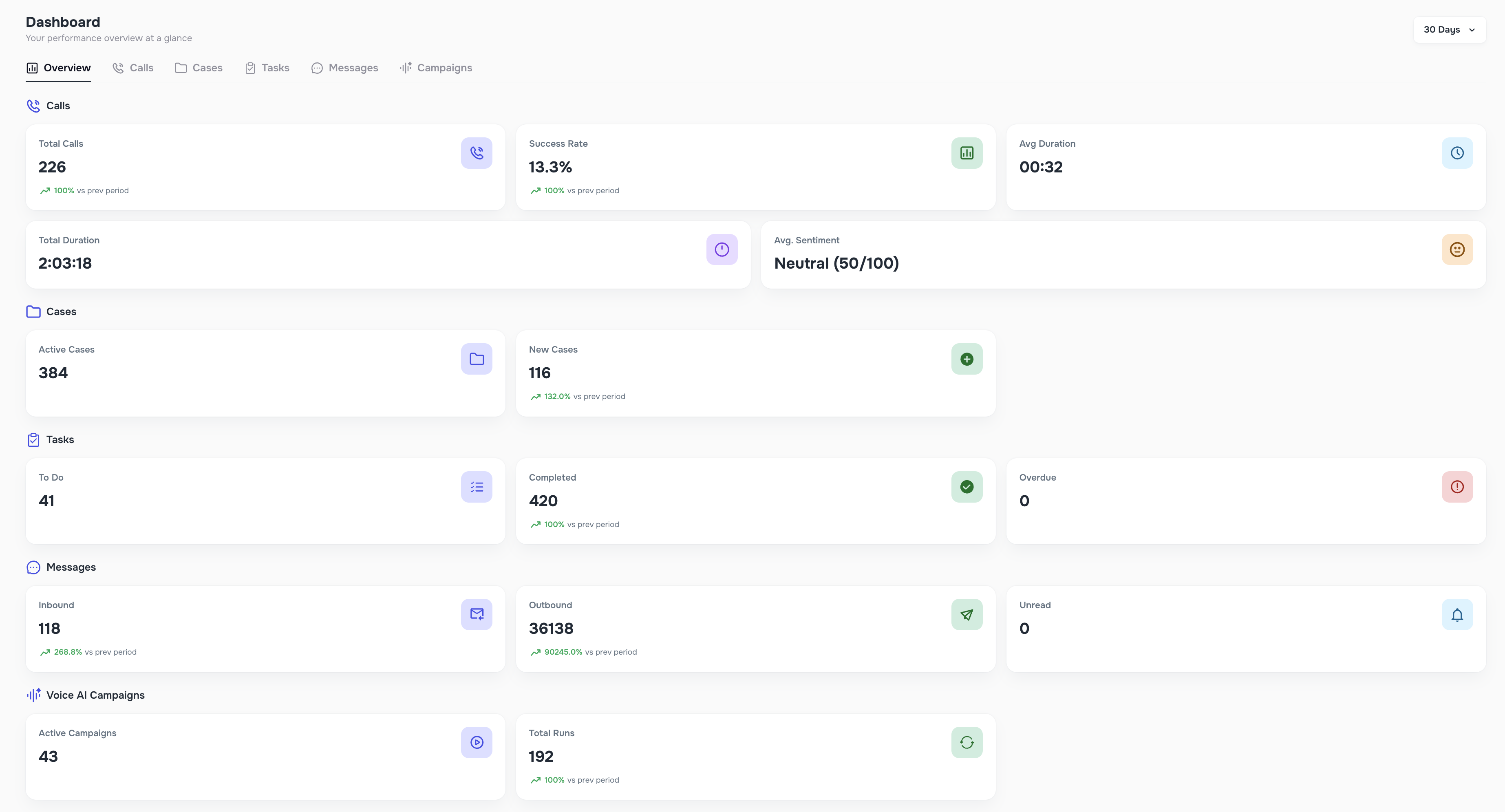
Task: Open the 30 Days time range dropdown
Action: click(1450, 29)
